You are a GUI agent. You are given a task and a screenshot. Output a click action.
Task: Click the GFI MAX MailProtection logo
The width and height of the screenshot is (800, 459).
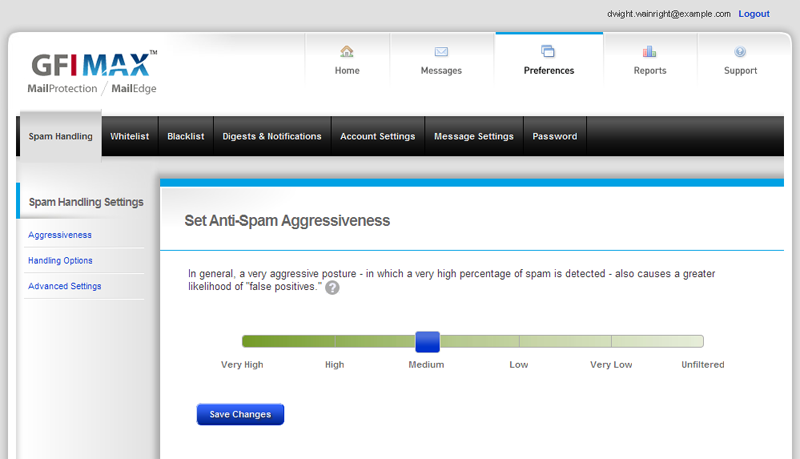92,72
